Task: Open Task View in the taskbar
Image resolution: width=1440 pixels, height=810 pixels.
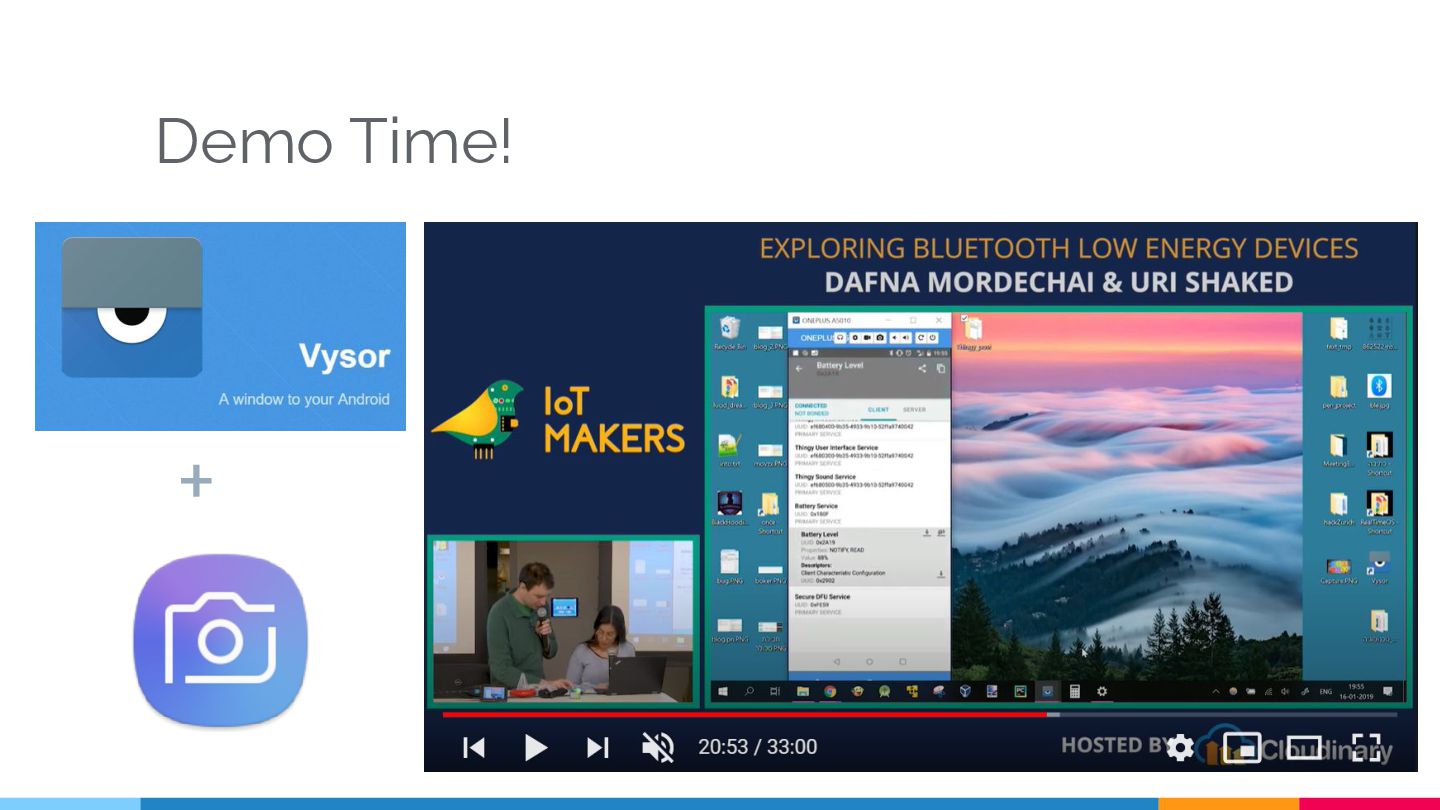Action: tap(775, 691)
